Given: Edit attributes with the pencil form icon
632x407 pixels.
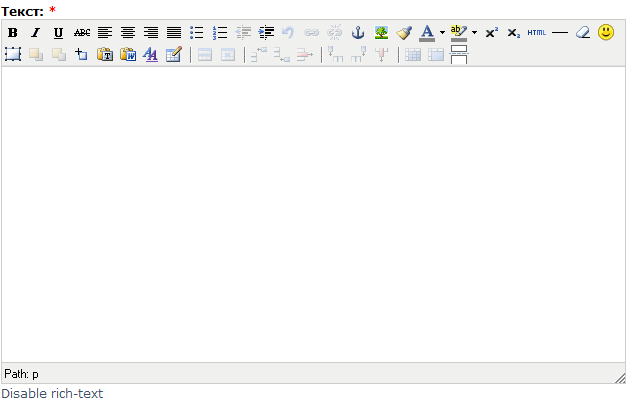Looking at the screenshot, I should [x=174, y=54].
